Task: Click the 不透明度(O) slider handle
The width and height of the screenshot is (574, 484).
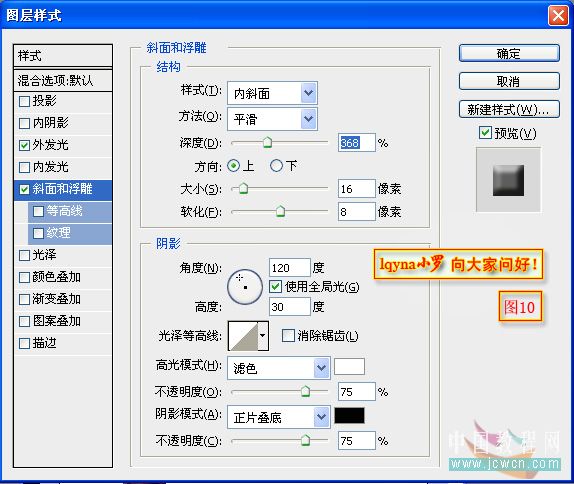Action: coord(305,392)
